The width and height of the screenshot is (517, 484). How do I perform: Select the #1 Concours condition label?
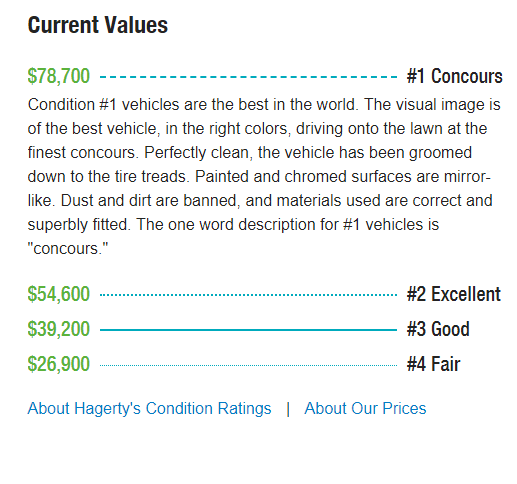point(454,76)
